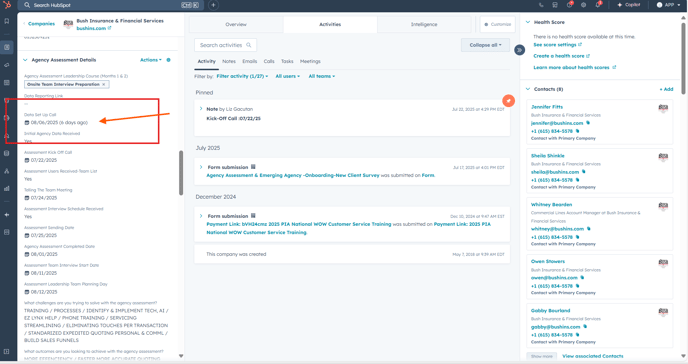Screen dimensions: 688x364
Task: Copy owen@bushins.com email icon
Action: (582, 277)
